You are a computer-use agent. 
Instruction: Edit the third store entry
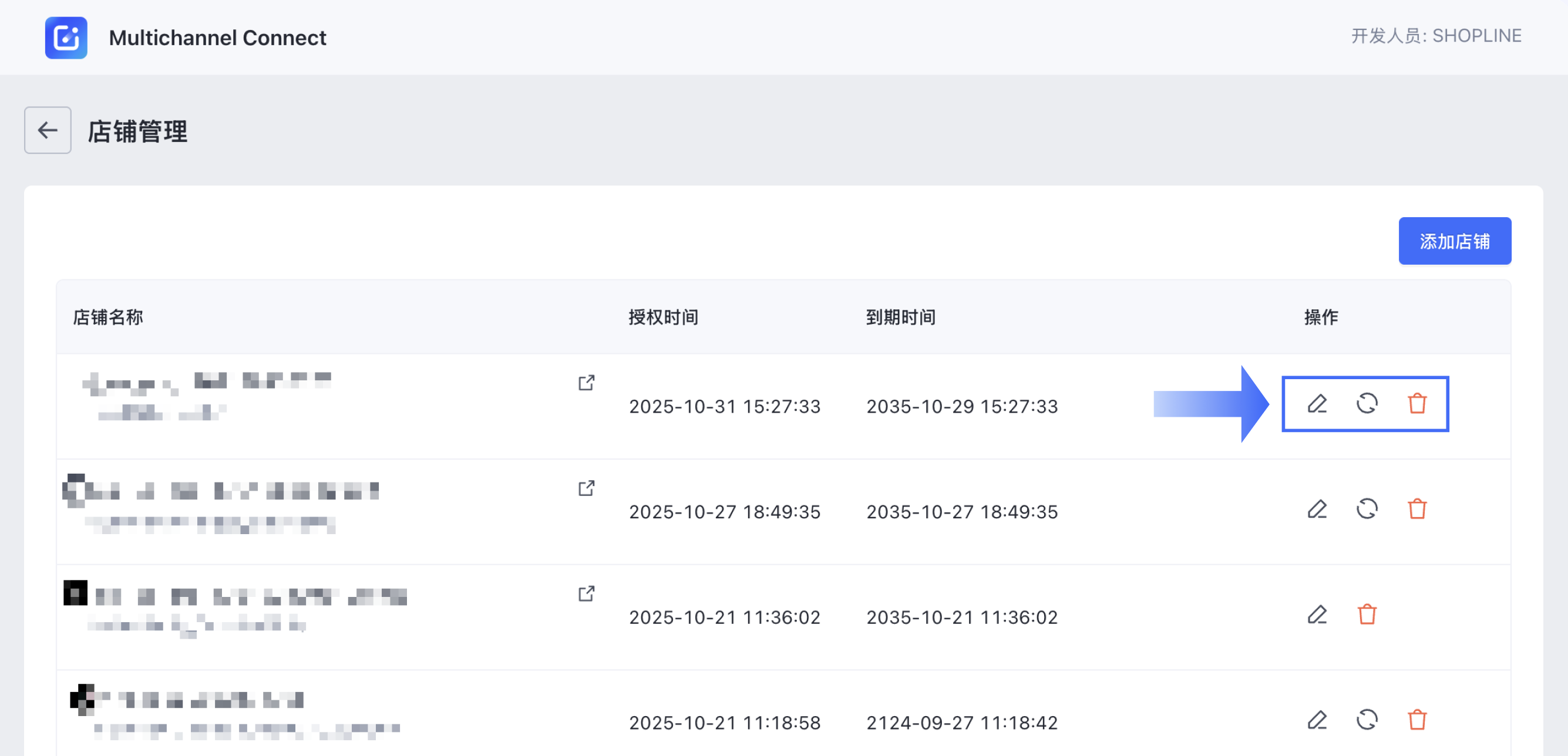pyautogui.click(x=1317, y=615)
